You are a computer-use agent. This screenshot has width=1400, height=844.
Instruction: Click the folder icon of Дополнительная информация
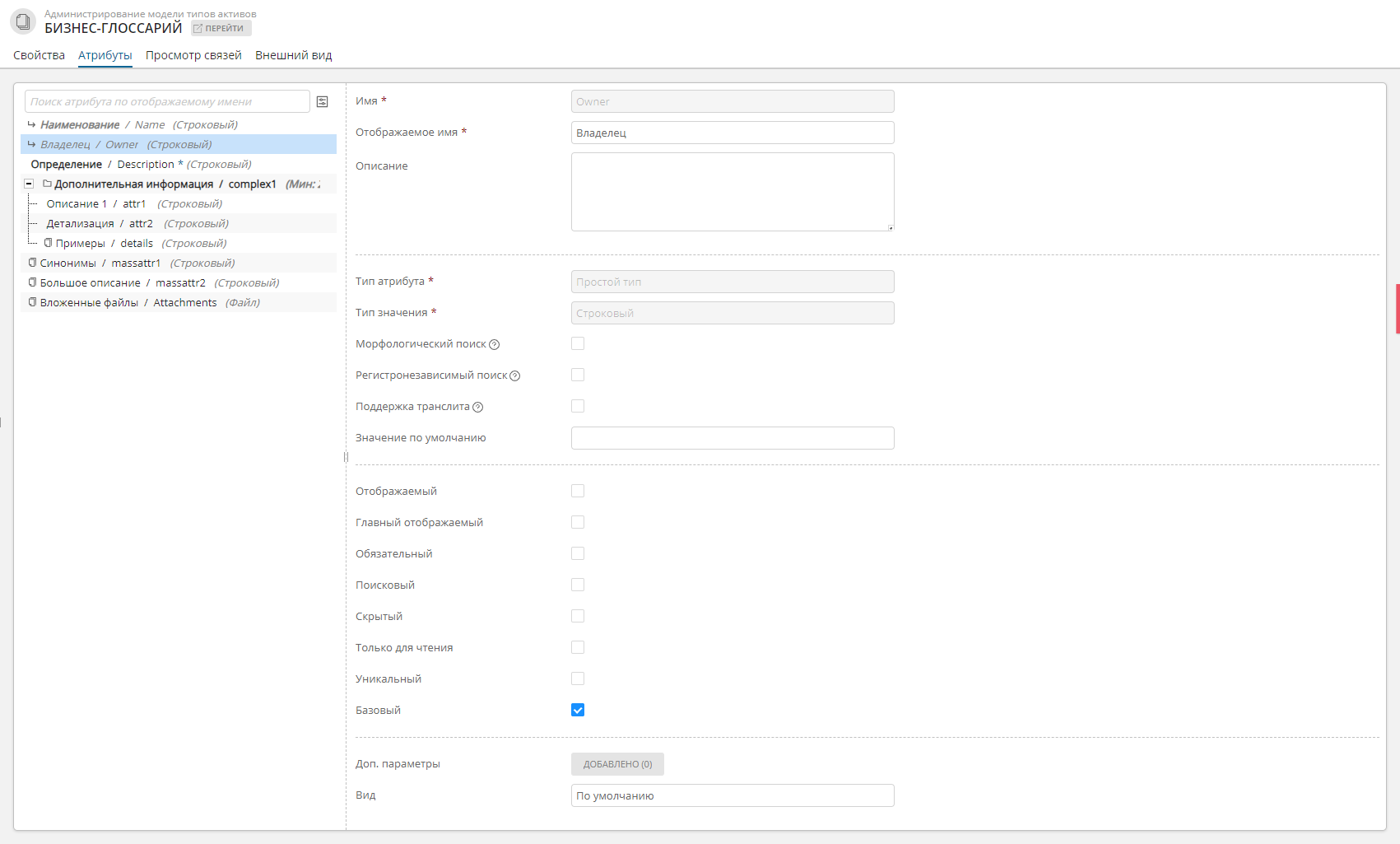tap(47, 184)
